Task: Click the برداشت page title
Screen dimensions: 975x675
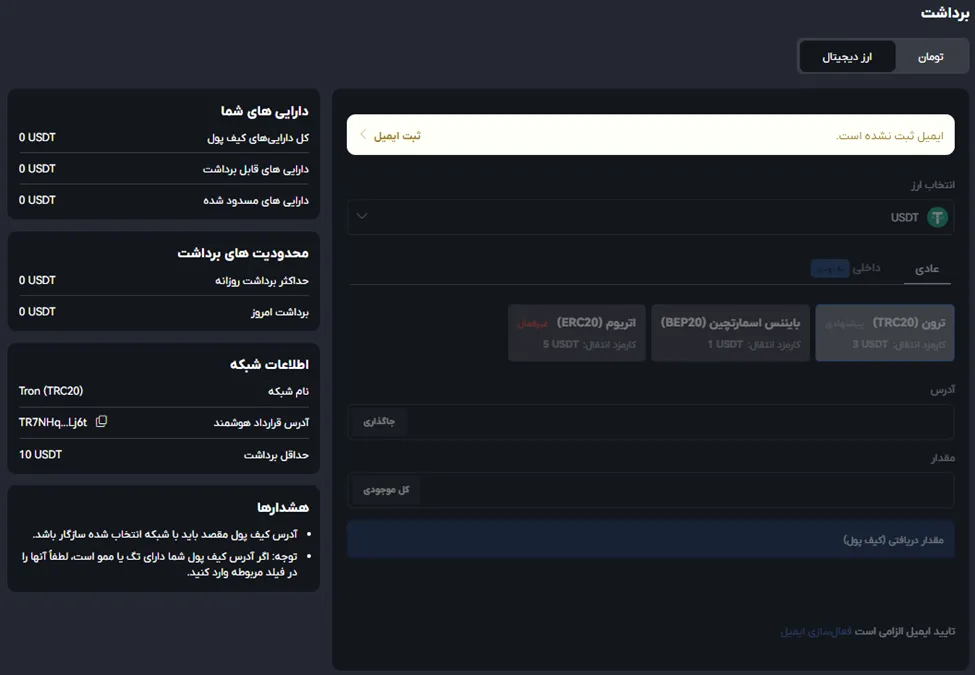Action: [945, 13]
